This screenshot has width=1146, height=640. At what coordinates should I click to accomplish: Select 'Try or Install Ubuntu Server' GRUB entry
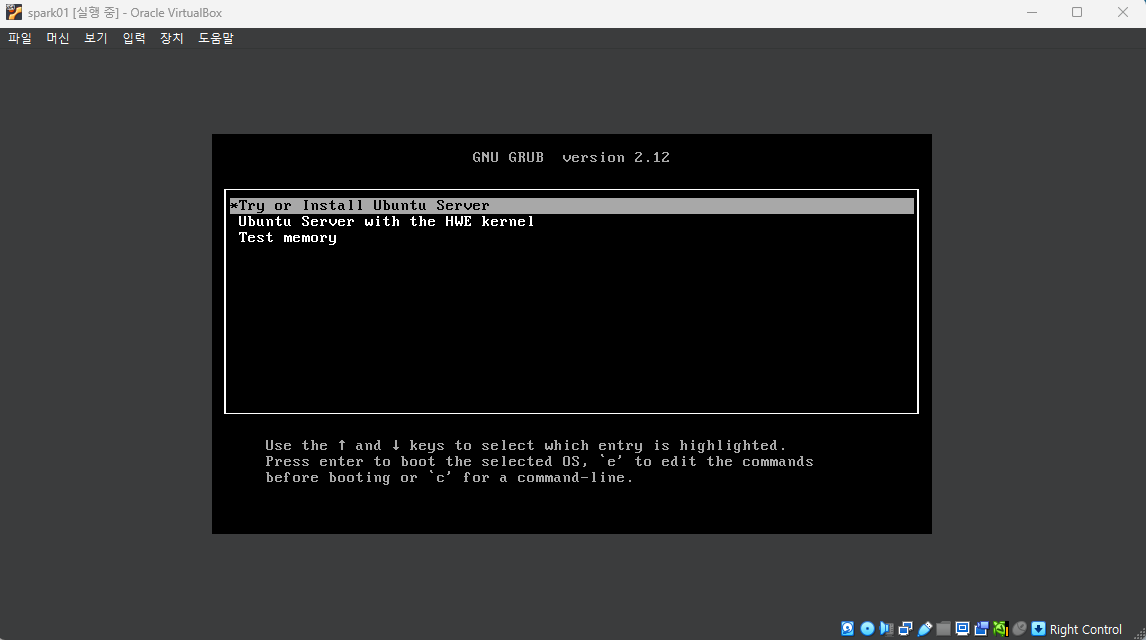pos(572,206)
